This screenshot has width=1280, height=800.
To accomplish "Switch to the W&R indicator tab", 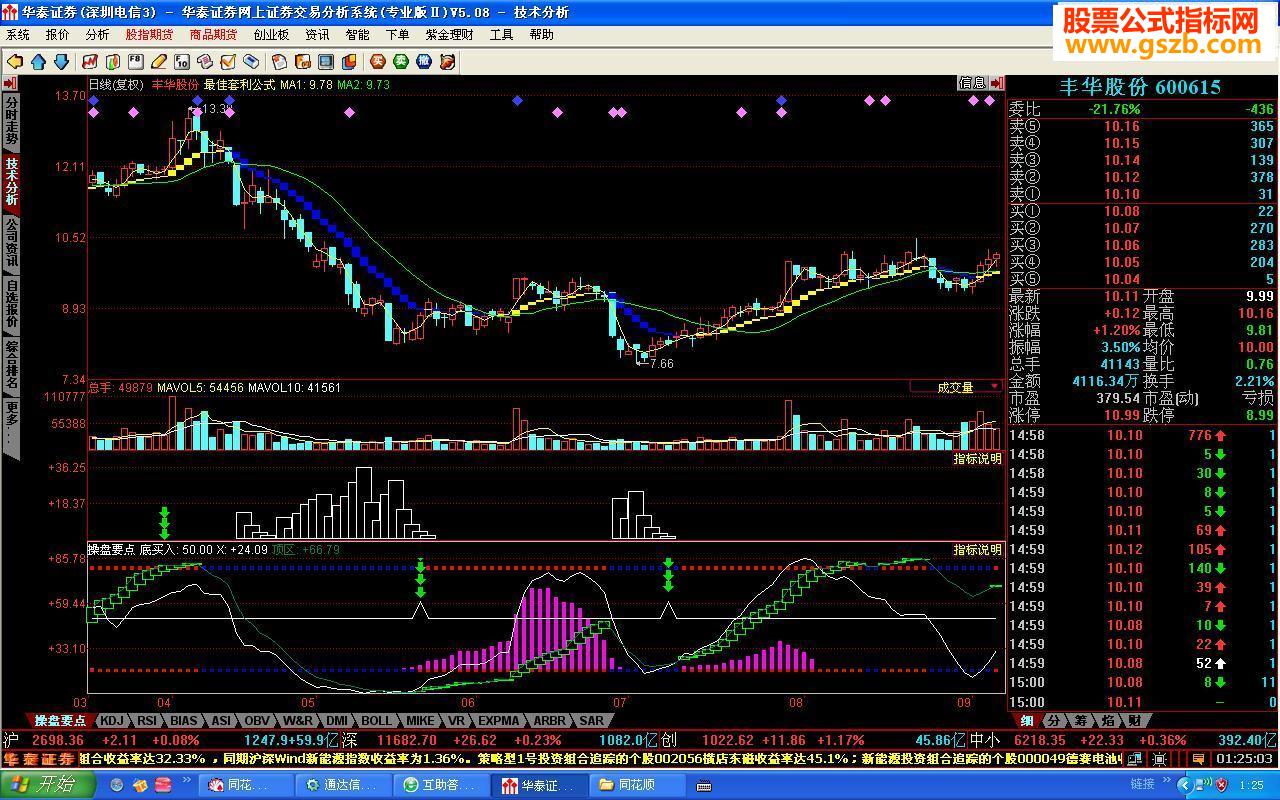I will pyautogui.click(x=298, y=720).
